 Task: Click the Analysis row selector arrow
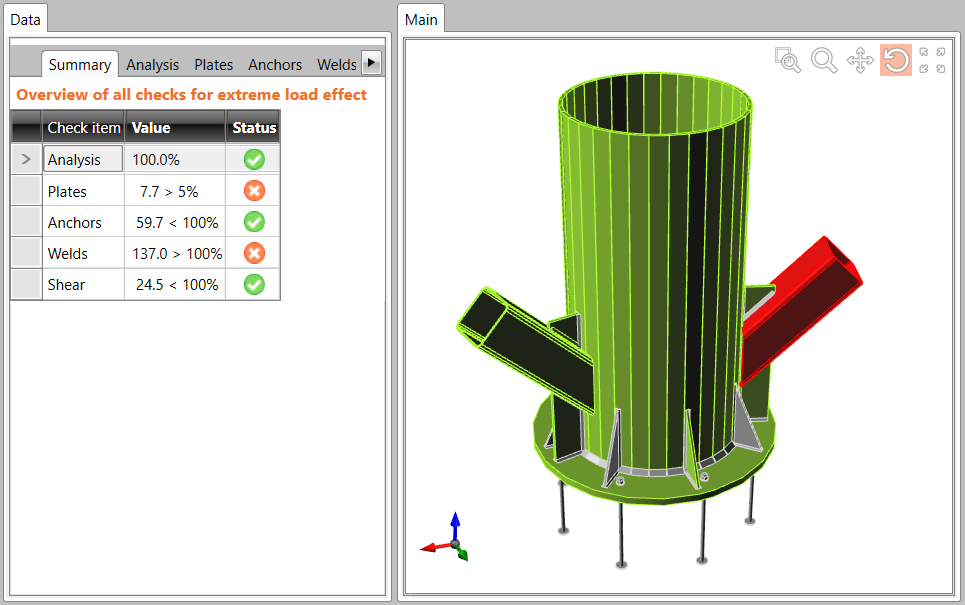[x=25, y=158]
